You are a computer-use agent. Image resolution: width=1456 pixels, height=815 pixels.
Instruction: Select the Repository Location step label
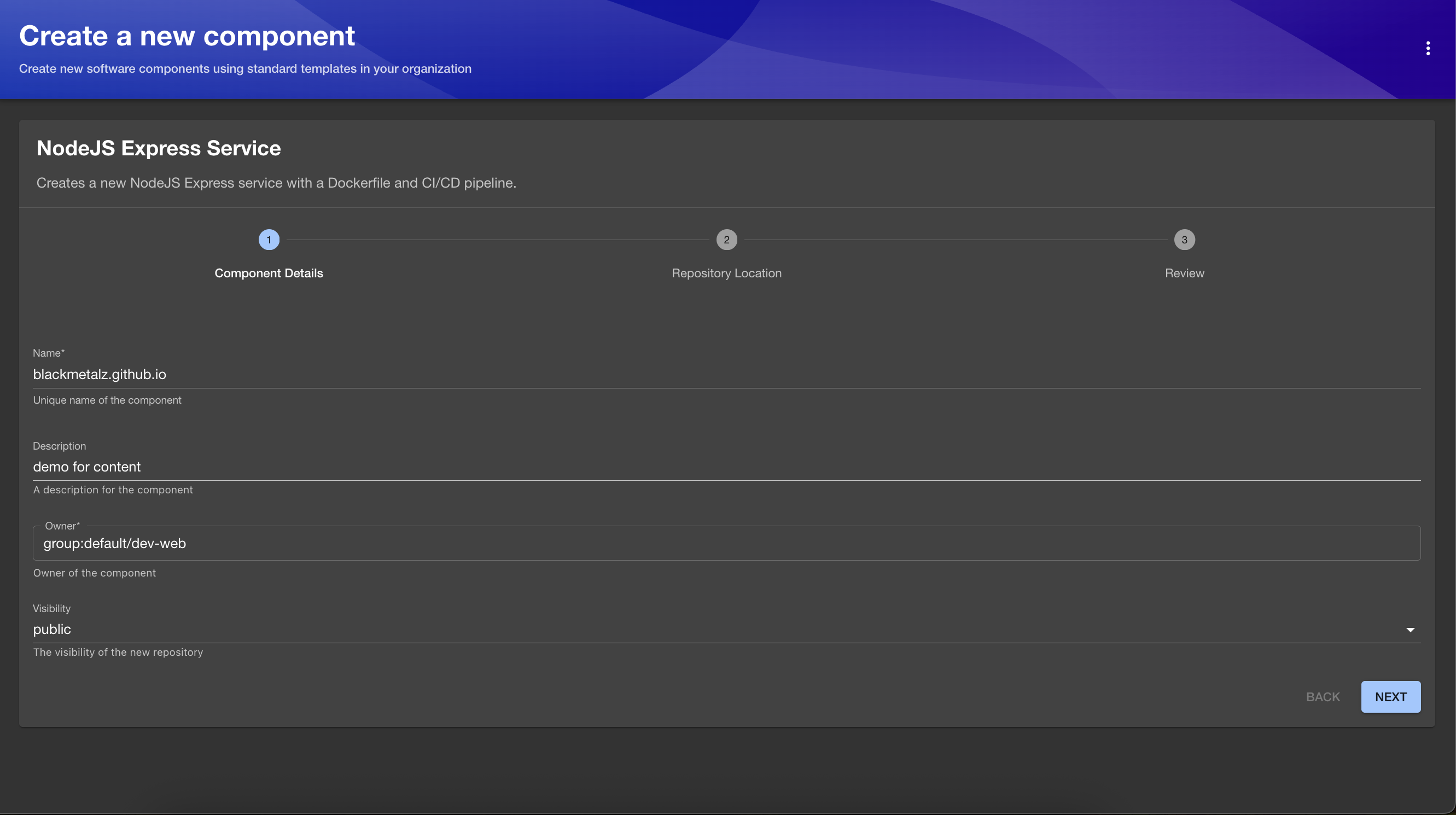[726, 273]
